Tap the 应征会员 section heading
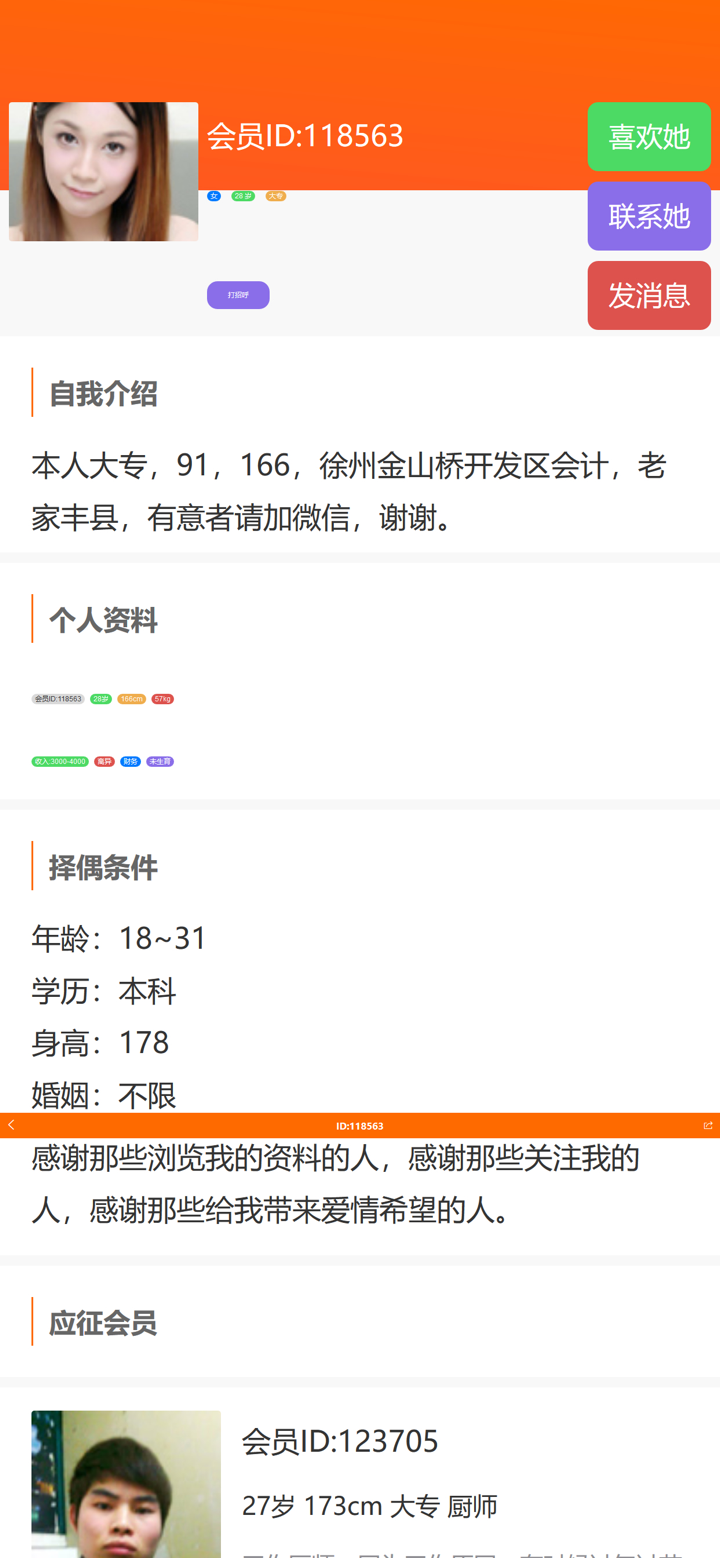Viewport: 720px width, 1558px height. pos(103,1322)
